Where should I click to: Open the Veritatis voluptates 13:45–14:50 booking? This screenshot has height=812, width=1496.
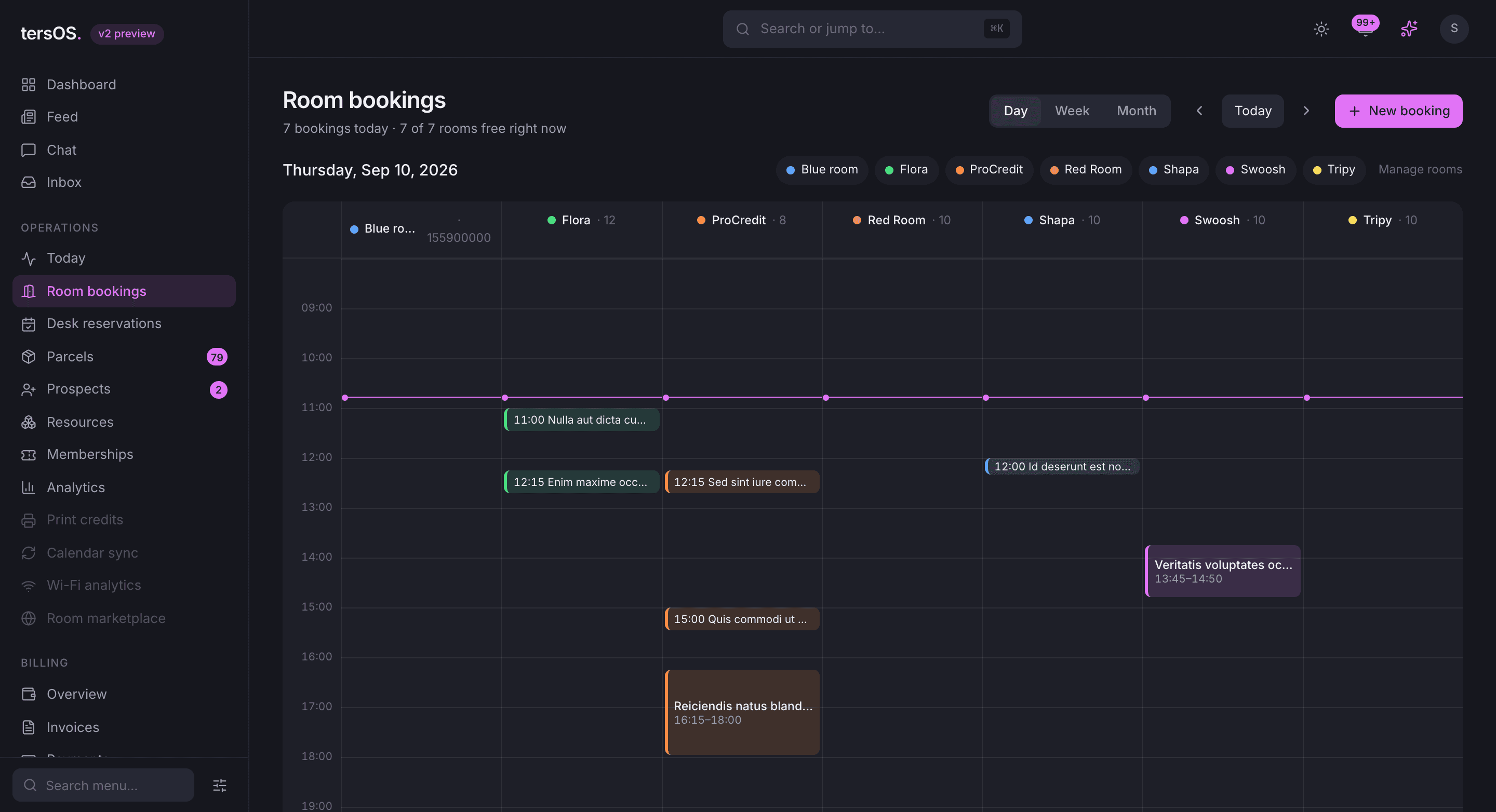click(x=1222, y=571)
